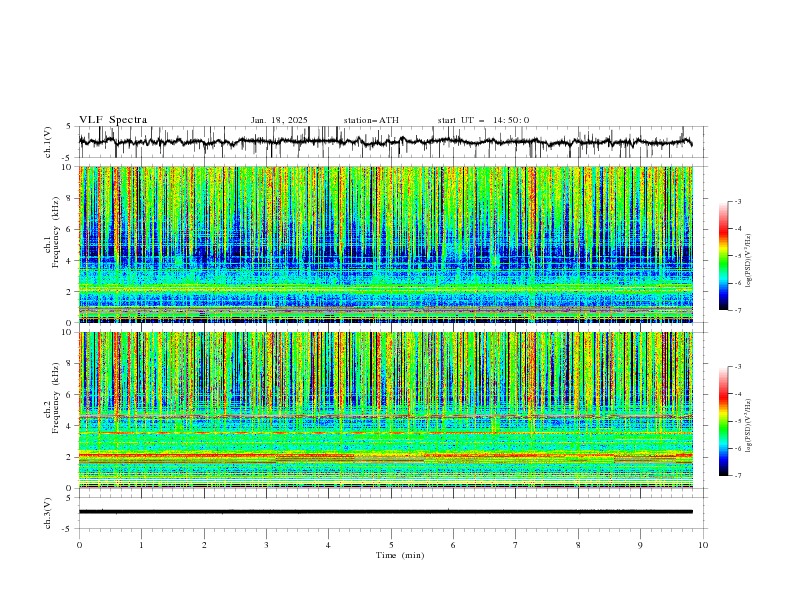The width and height of the screenshot is (792, 612).
Task: Click the "station=ATH" label
Action: coord(371,120)
